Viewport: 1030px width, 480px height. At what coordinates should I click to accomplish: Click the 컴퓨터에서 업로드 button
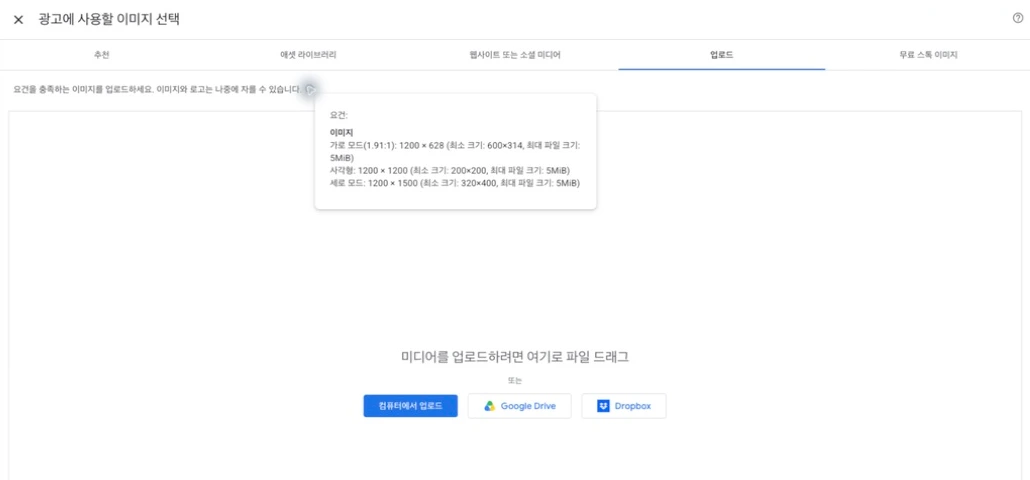pyautogui.click(x=411, y=406)
